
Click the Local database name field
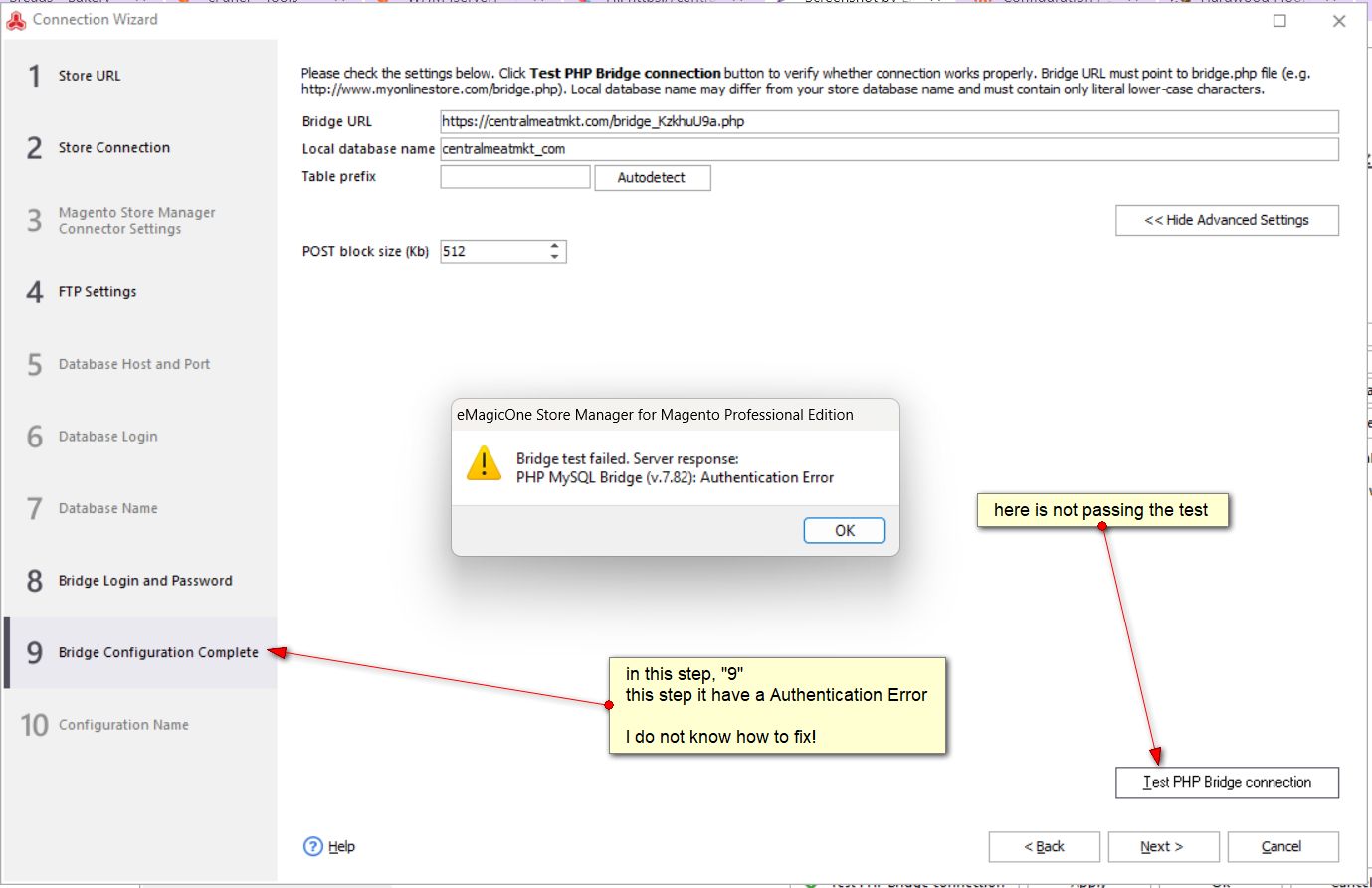889,149
